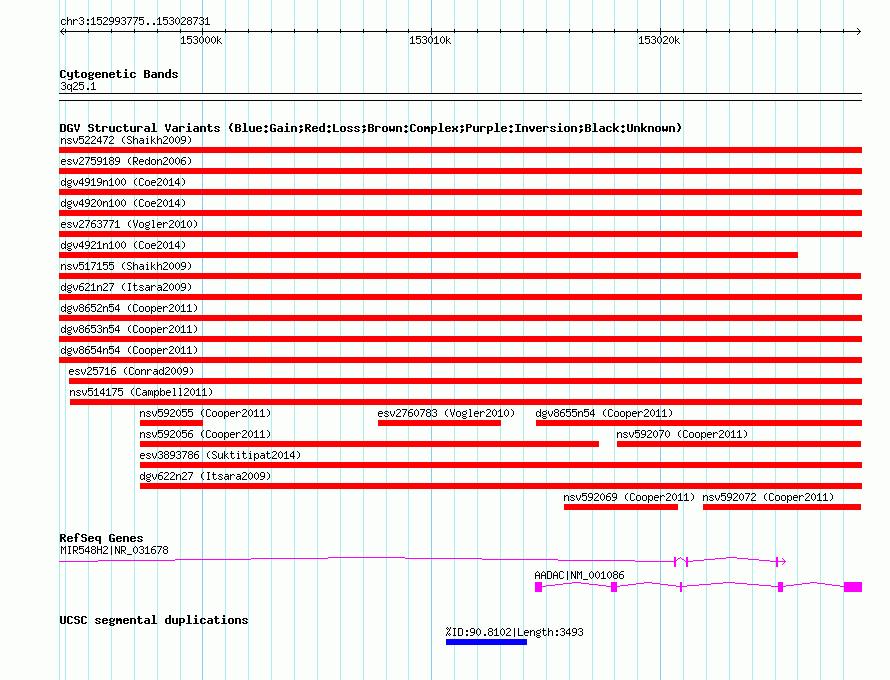Open the dgv4919n100 (Coe2014) variant

[123, 182]
